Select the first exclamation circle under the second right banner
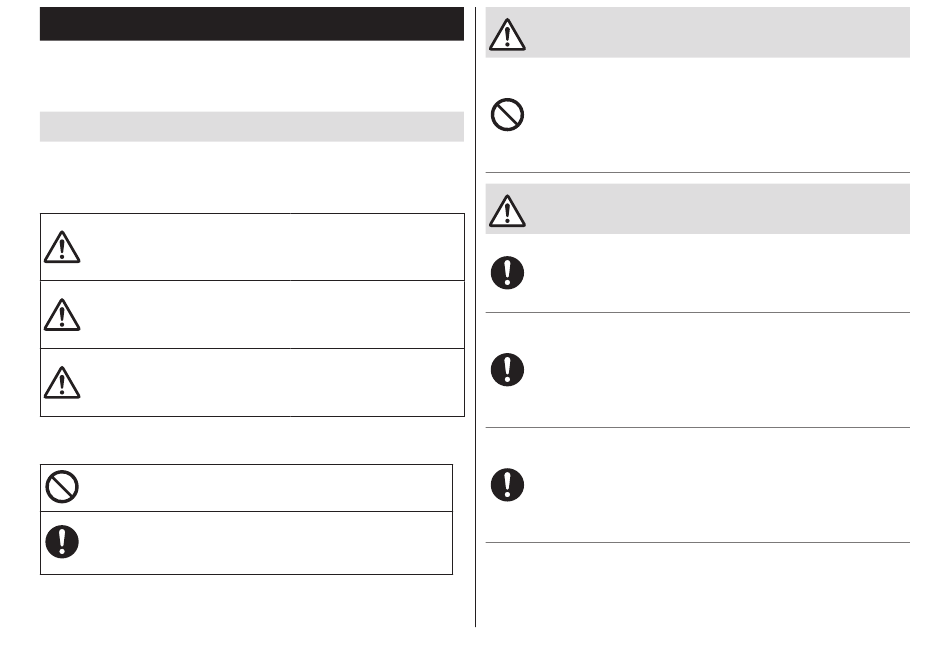The height and width of the screenshot is (656, 950). (507, 273)
